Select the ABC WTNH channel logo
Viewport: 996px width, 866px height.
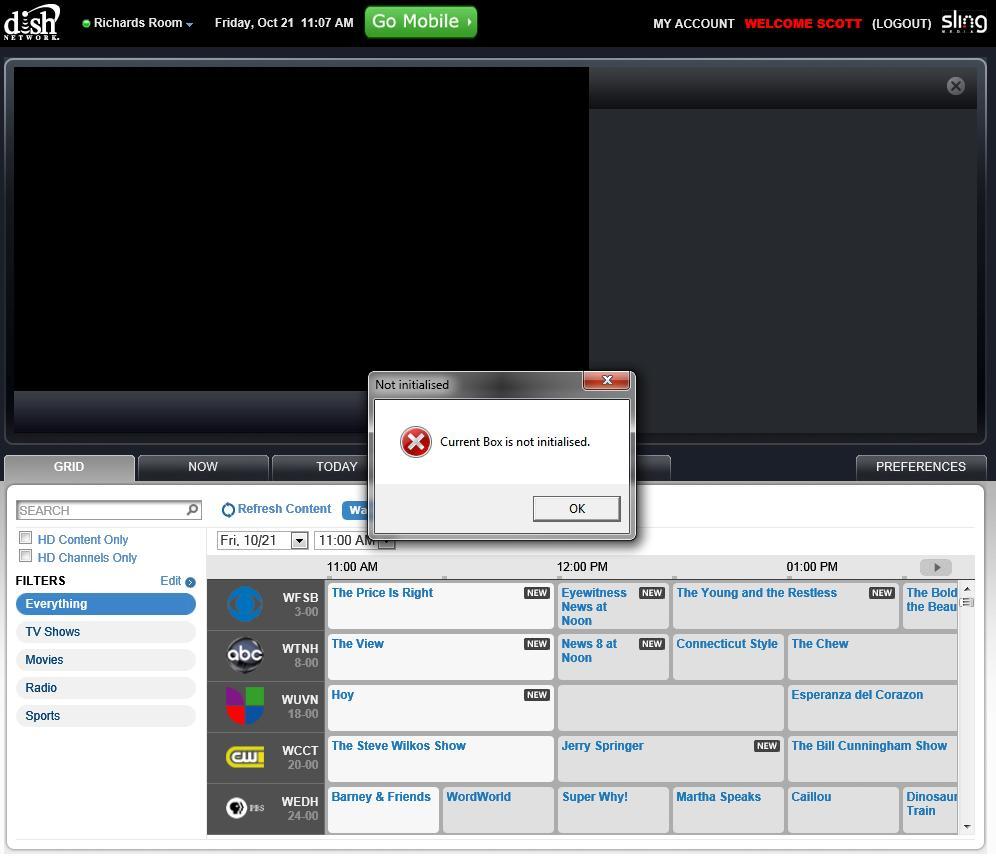[245, 655]
